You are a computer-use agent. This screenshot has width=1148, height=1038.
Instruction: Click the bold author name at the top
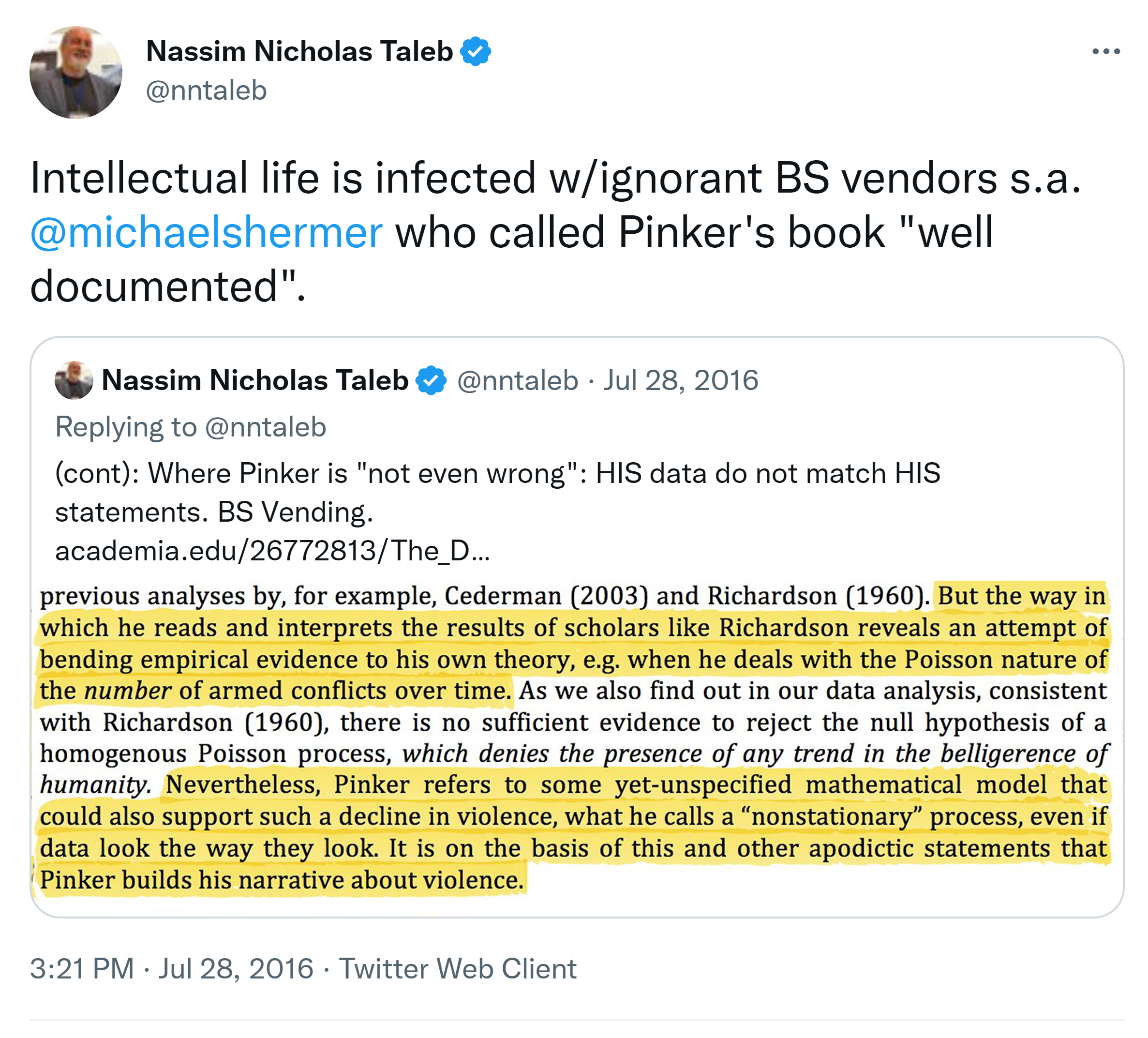coord(299,51)
